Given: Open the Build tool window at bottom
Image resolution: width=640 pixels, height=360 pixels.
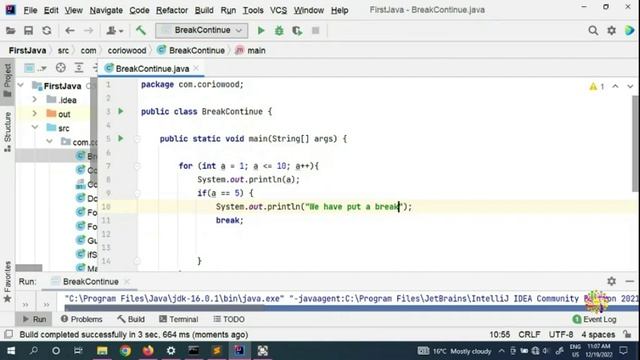Looking at the screenshot, I should pos(131,319).
